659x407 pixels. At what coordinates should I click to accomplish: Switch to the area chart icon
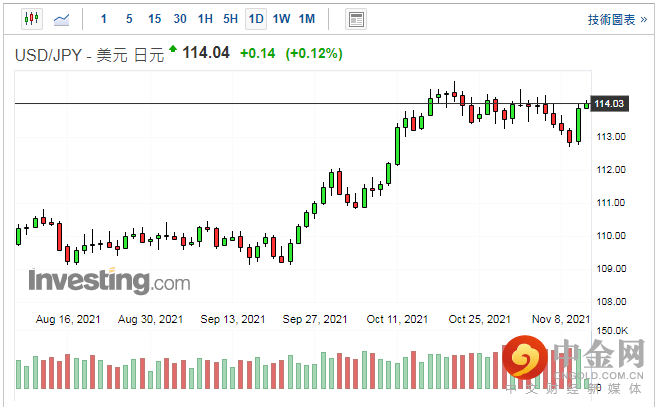click(x=62, y=19)
